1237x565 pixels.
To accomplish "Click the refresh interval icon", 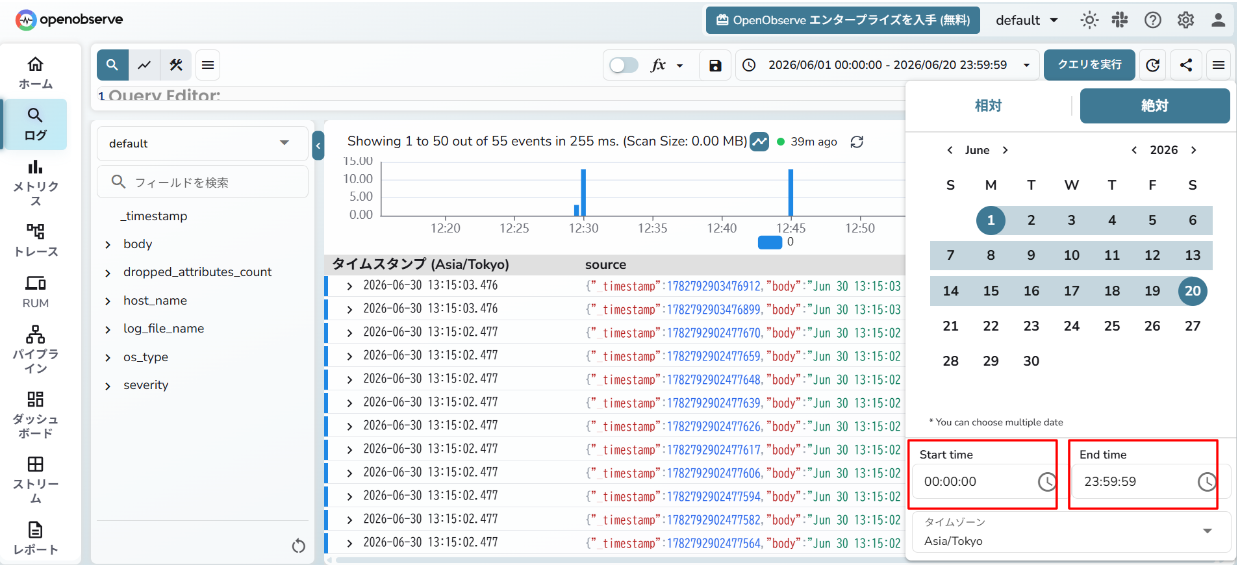I will [1152, 65].
